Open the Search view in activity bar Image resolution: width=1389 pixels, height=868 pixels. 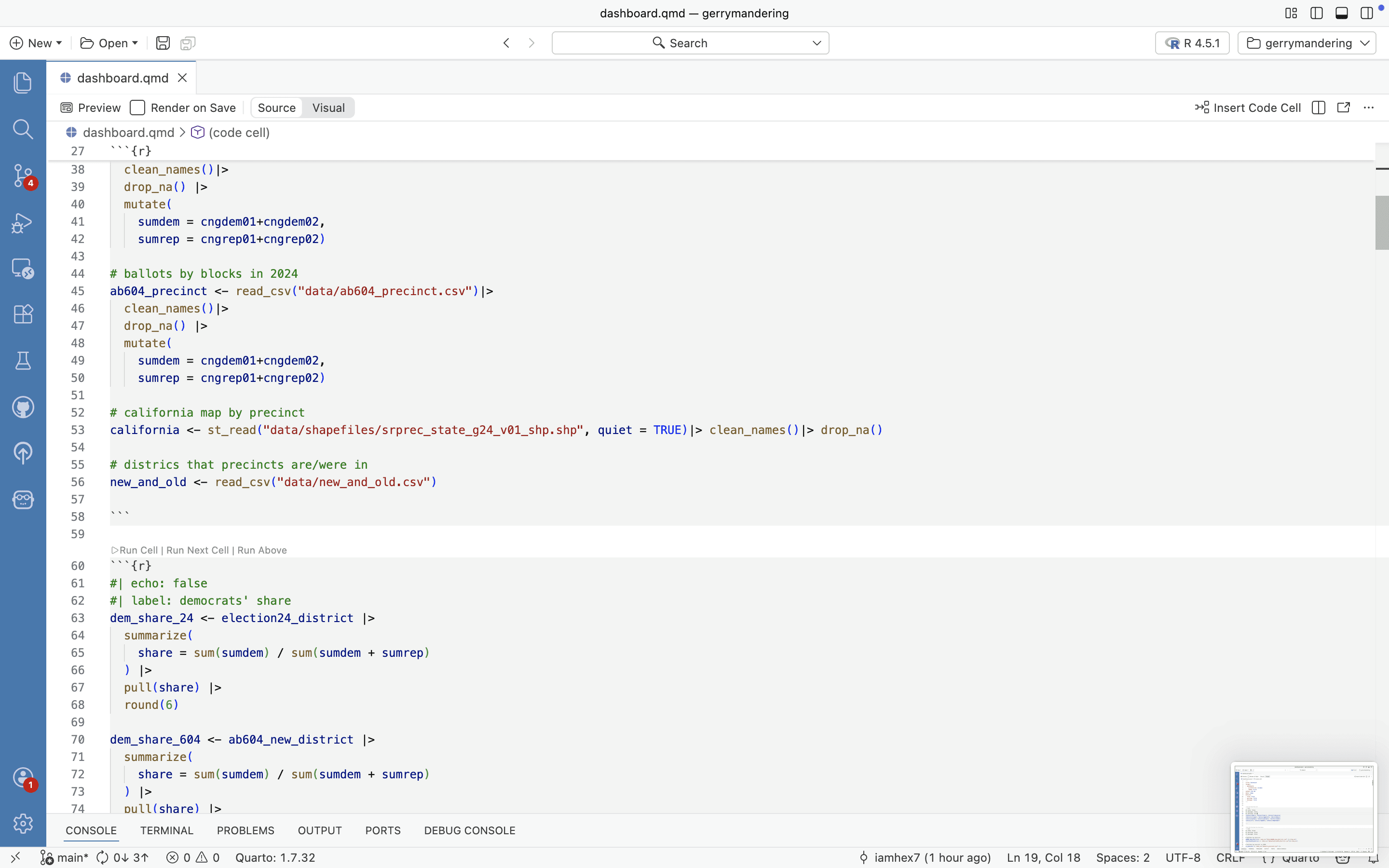pos(22,129)
